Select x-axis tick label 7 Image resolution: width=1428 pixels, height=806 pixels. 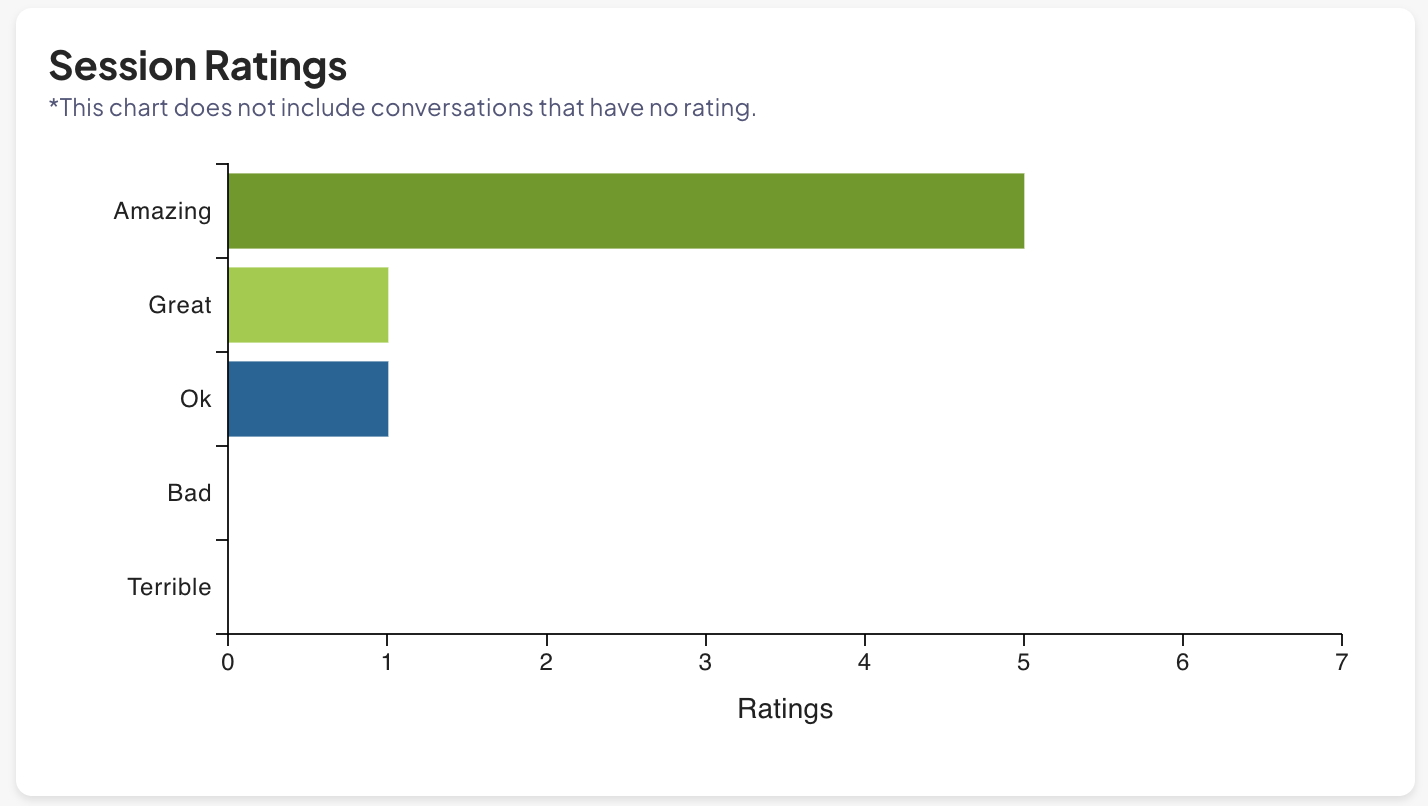tap(1341, 662)
